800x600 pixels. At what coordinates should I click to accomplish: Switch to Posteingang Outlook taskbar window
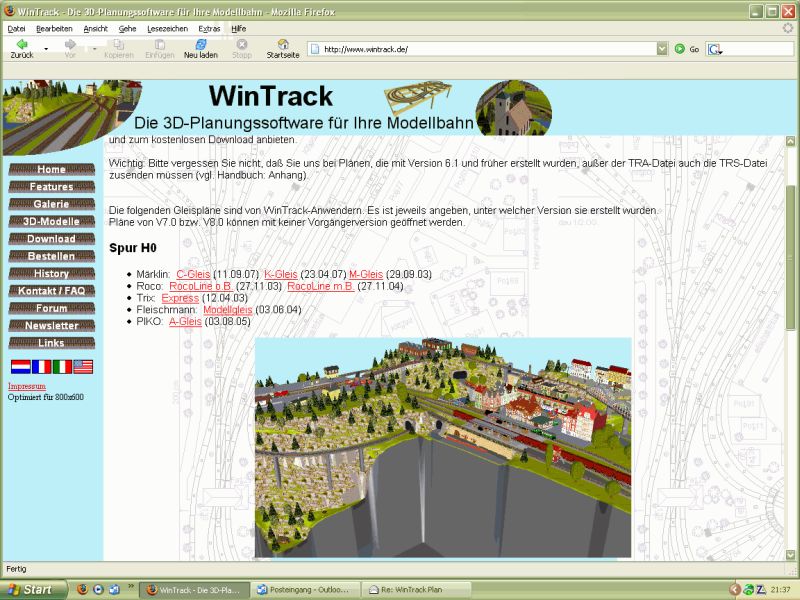click(304, 590)
